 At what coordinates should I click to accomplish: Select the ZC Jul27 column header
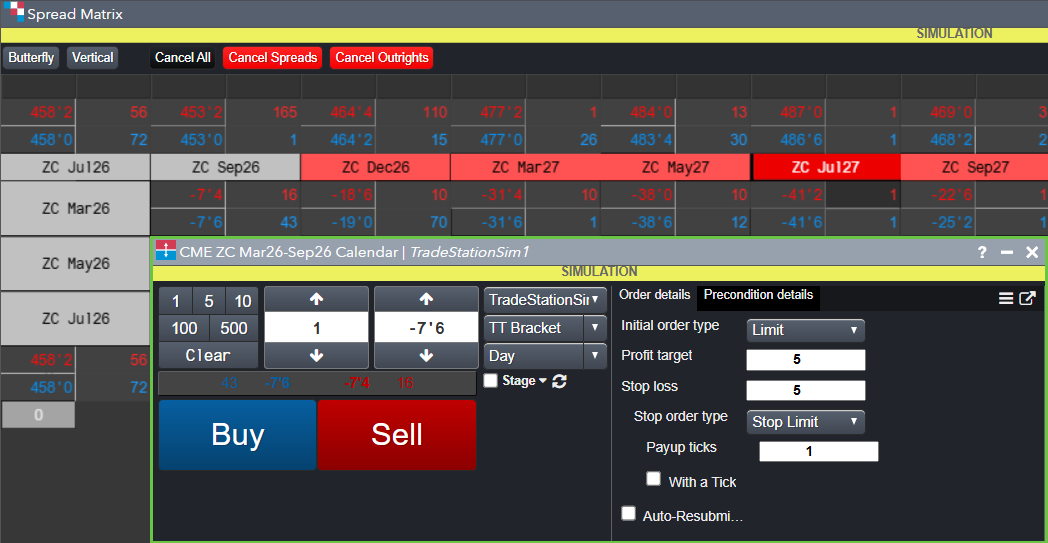click(825, 167)
